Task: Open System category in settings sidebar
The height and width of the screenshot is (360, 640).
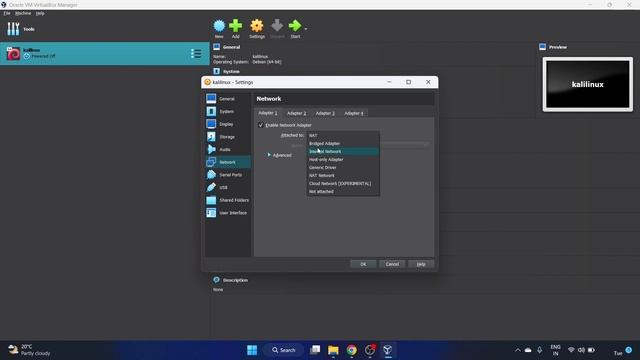Action: click(228, 111)
